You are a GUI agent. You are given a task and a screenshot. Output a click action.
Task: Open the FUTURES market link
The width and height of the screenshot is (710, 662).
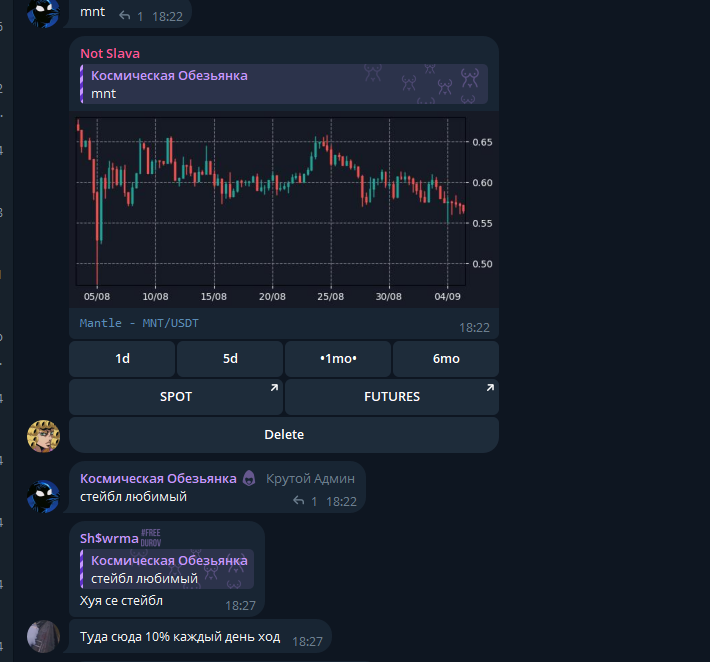pyautogui.click(x=392, y=397)
